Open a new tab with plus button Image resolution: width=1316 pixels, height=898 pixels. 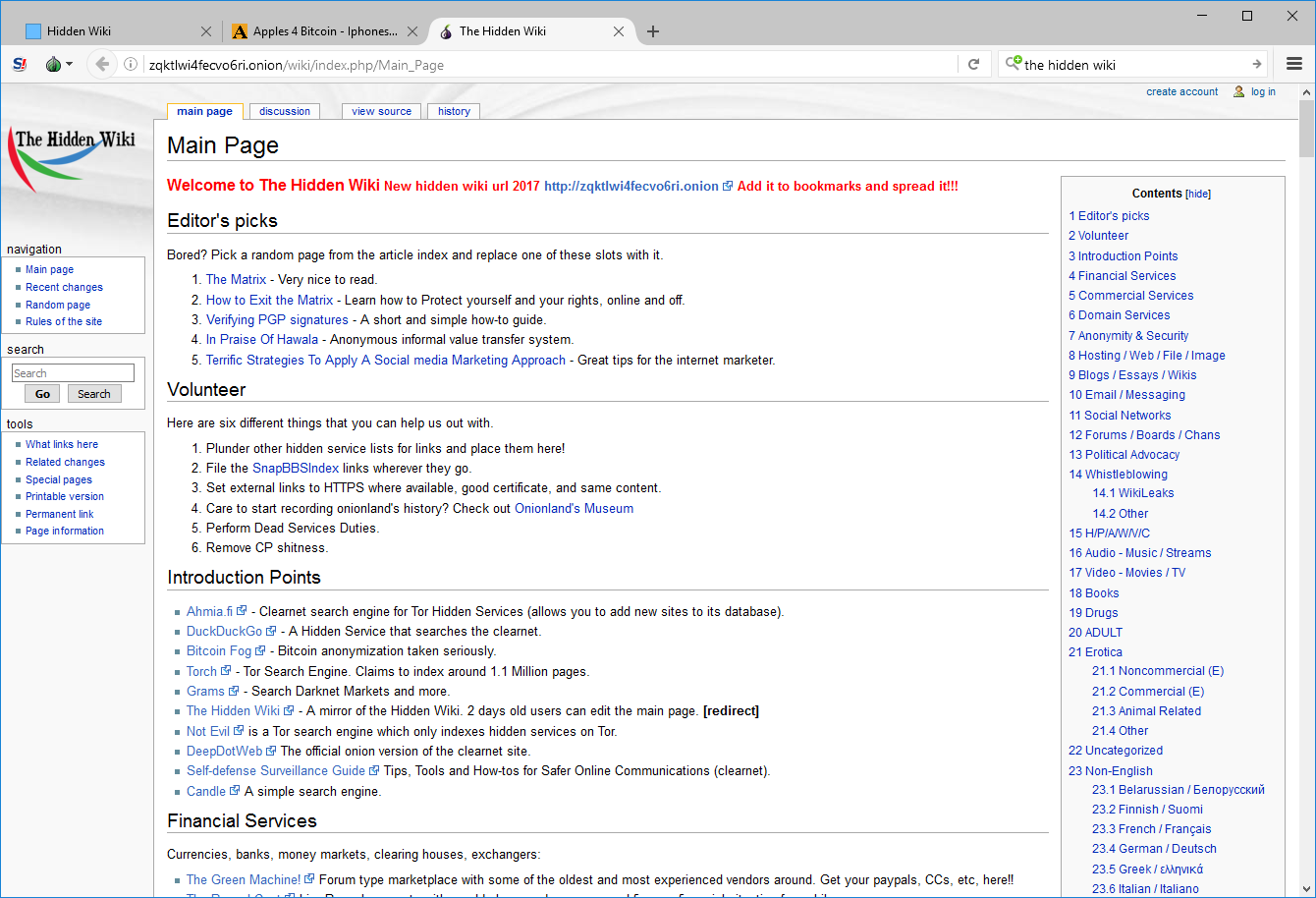tap(653, 31)
